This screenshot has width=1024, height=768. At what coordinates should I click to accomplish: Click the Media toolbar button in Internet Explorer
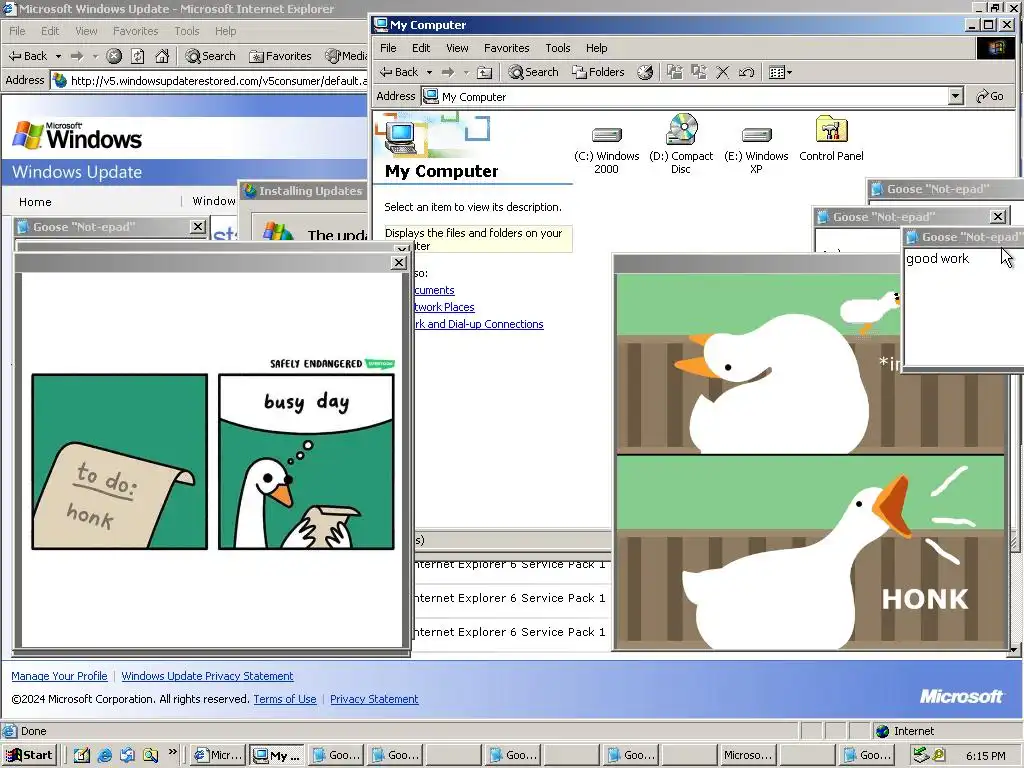coord(346,56)
